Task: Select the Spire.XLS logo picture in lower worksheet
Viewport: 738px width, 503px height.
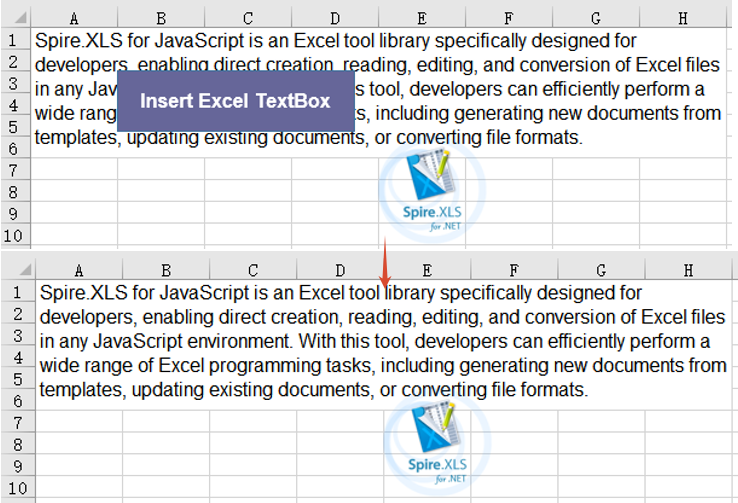Action: (x=437, y=444)
